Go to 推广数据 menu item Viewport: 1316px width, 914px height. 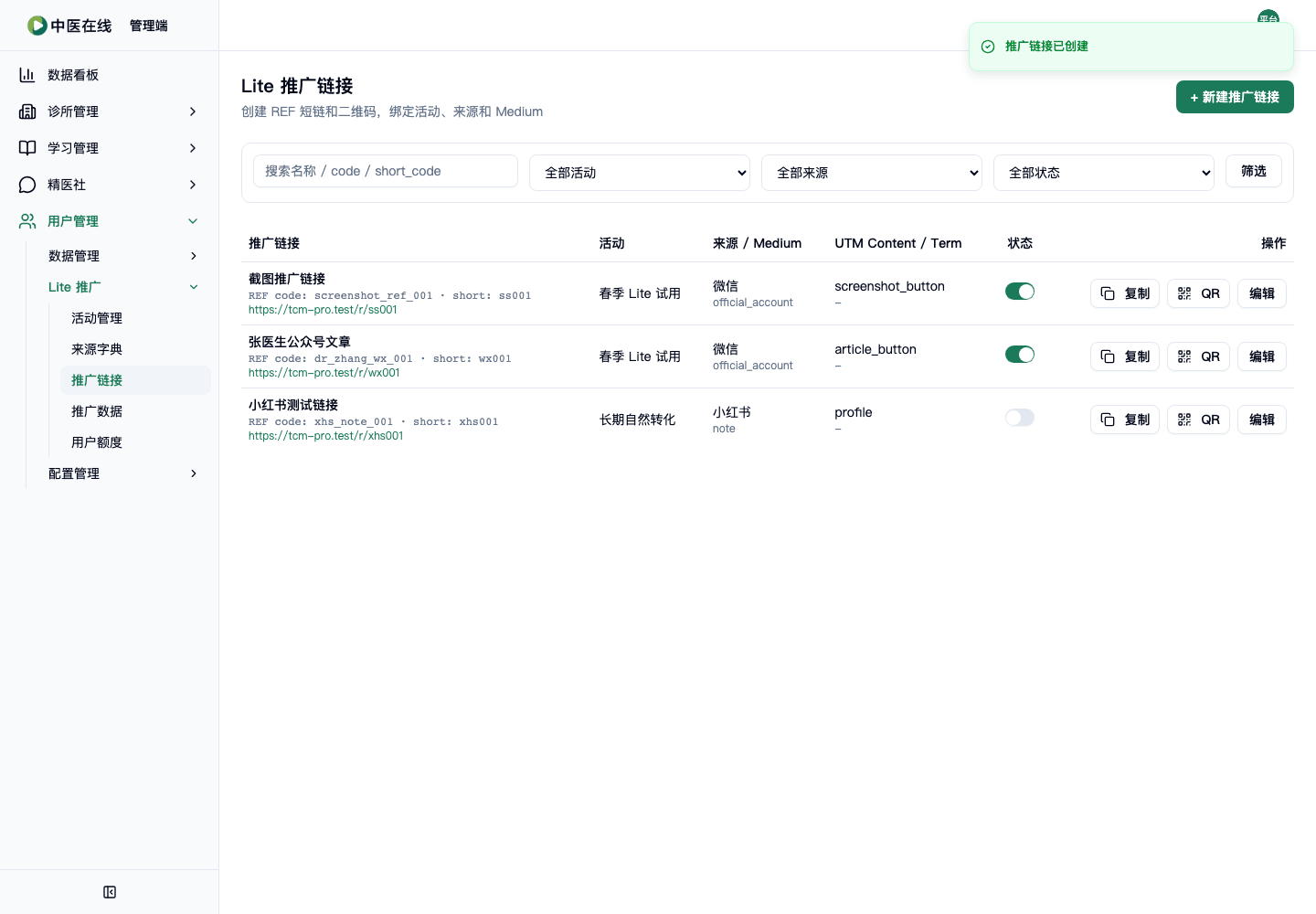tap(135, 411)
